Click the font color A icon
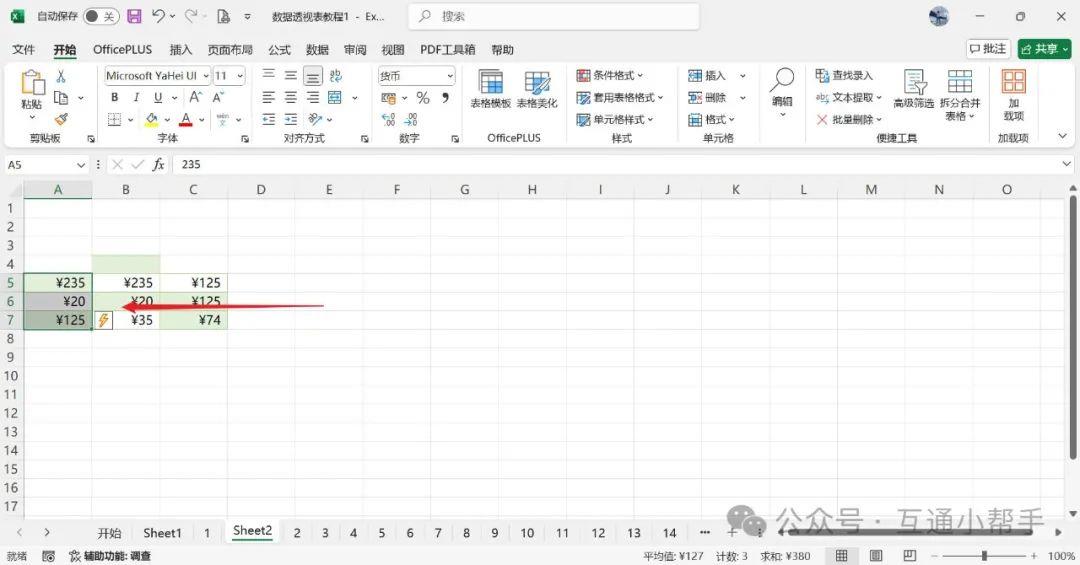Viewport: 1080px width, 565px height. point(185,120)
